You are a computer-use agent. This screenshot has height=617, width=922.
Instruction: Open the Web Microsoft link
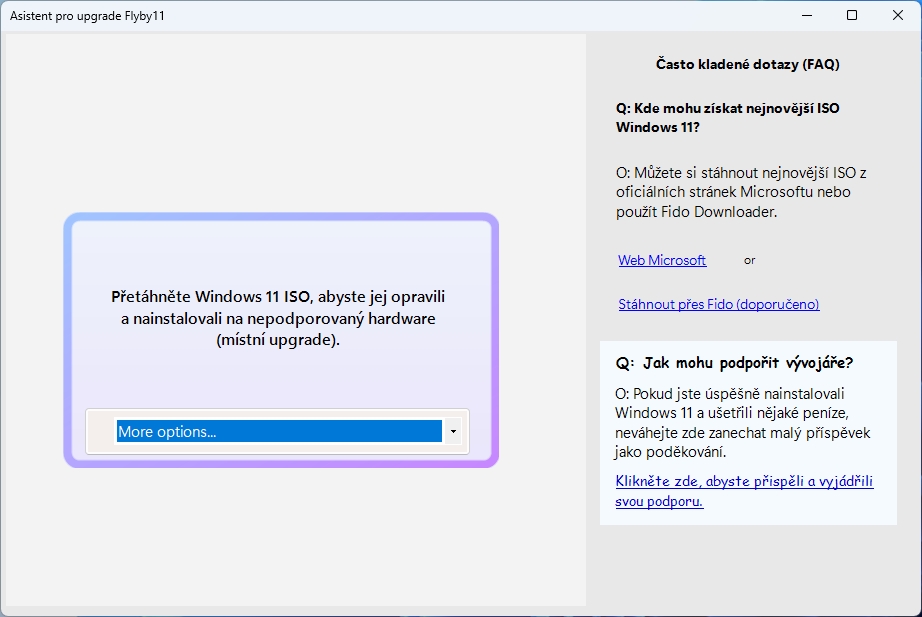(x=662, y=261)
